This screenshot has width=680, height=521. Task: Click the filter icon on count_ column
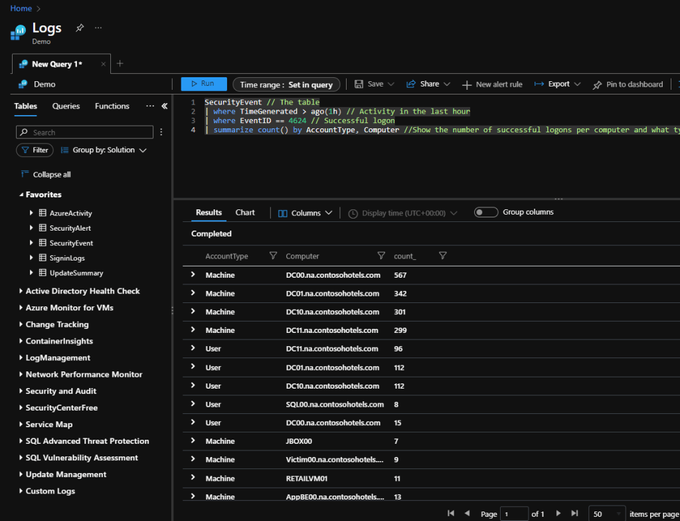point(442,256)
